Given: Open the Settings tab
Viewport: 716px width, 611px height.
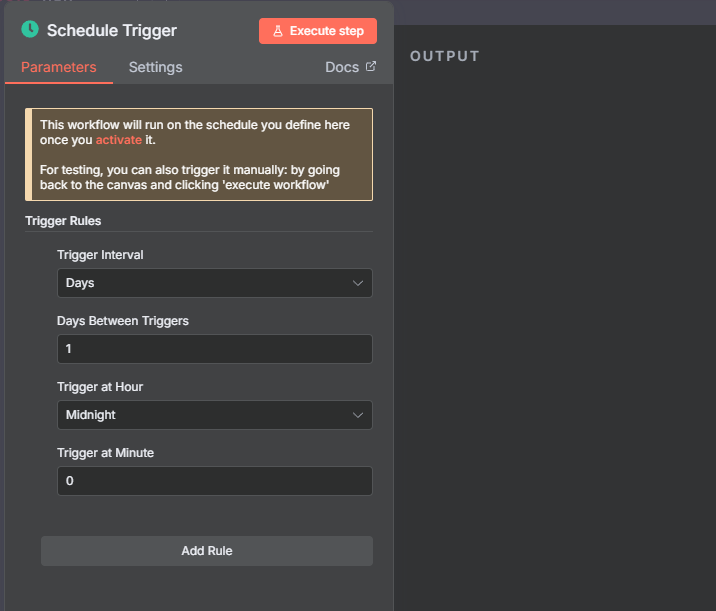Looking at the screenshot, I should 155,67.
